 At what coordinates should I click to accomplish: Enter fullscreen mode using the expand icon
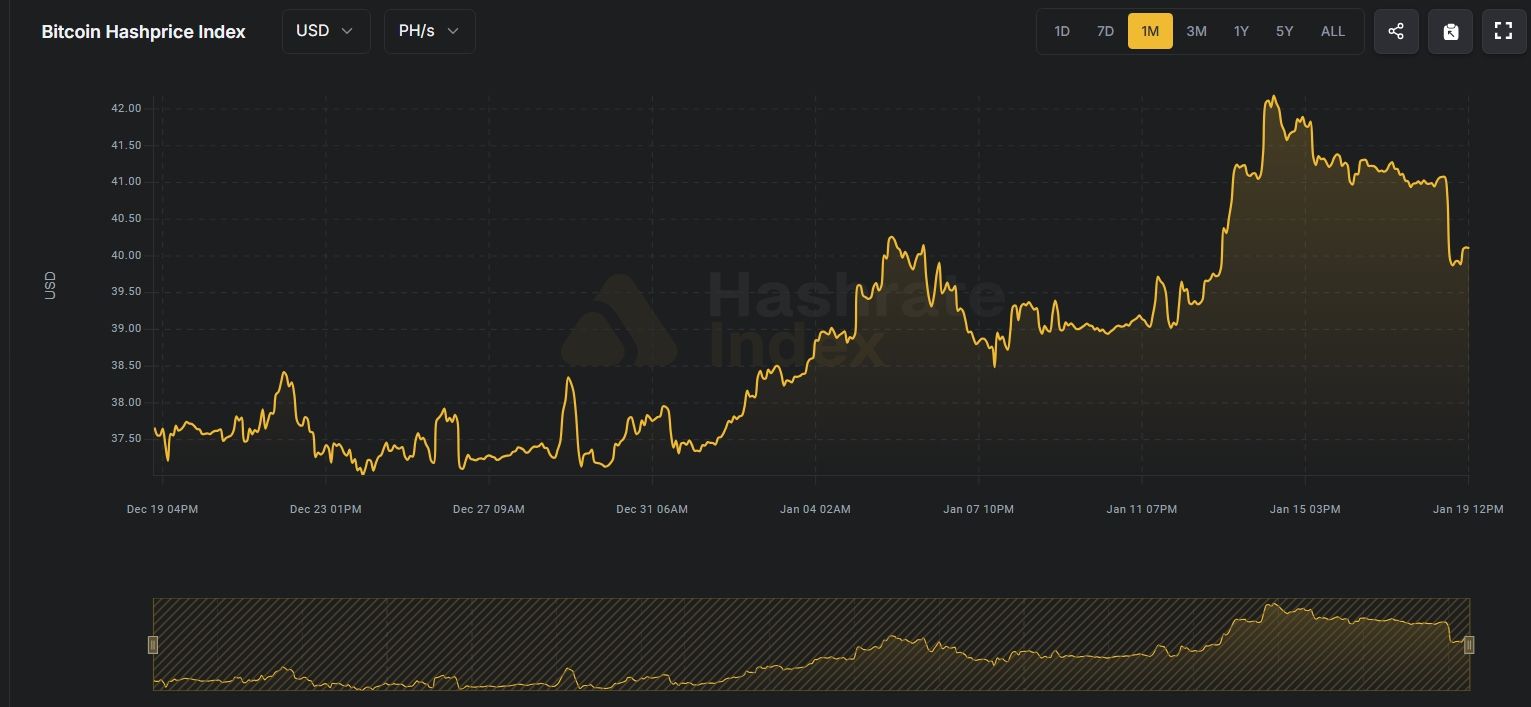coord(1503,31)
